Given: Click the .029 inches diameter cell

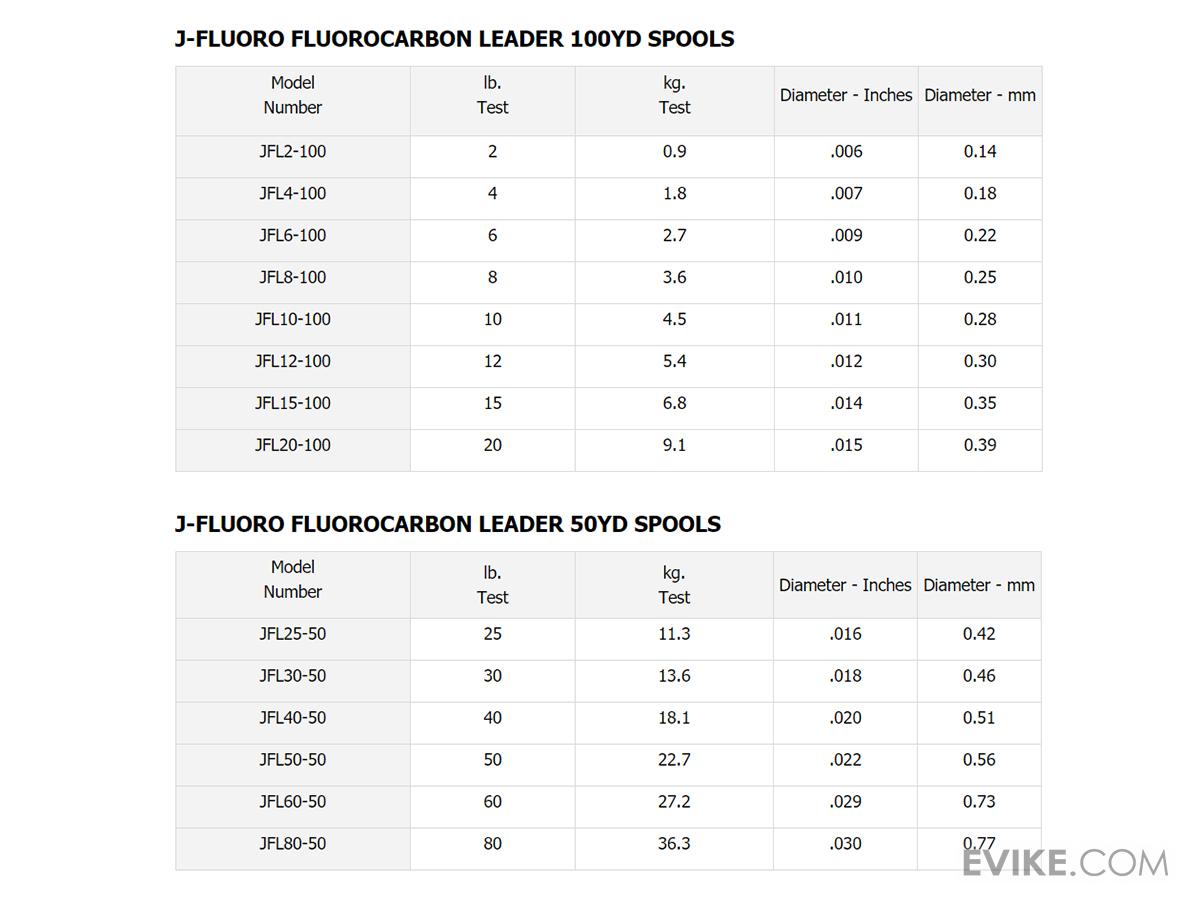Looking at the screenshot, I should pyautogui.click(x=845, y=802).
